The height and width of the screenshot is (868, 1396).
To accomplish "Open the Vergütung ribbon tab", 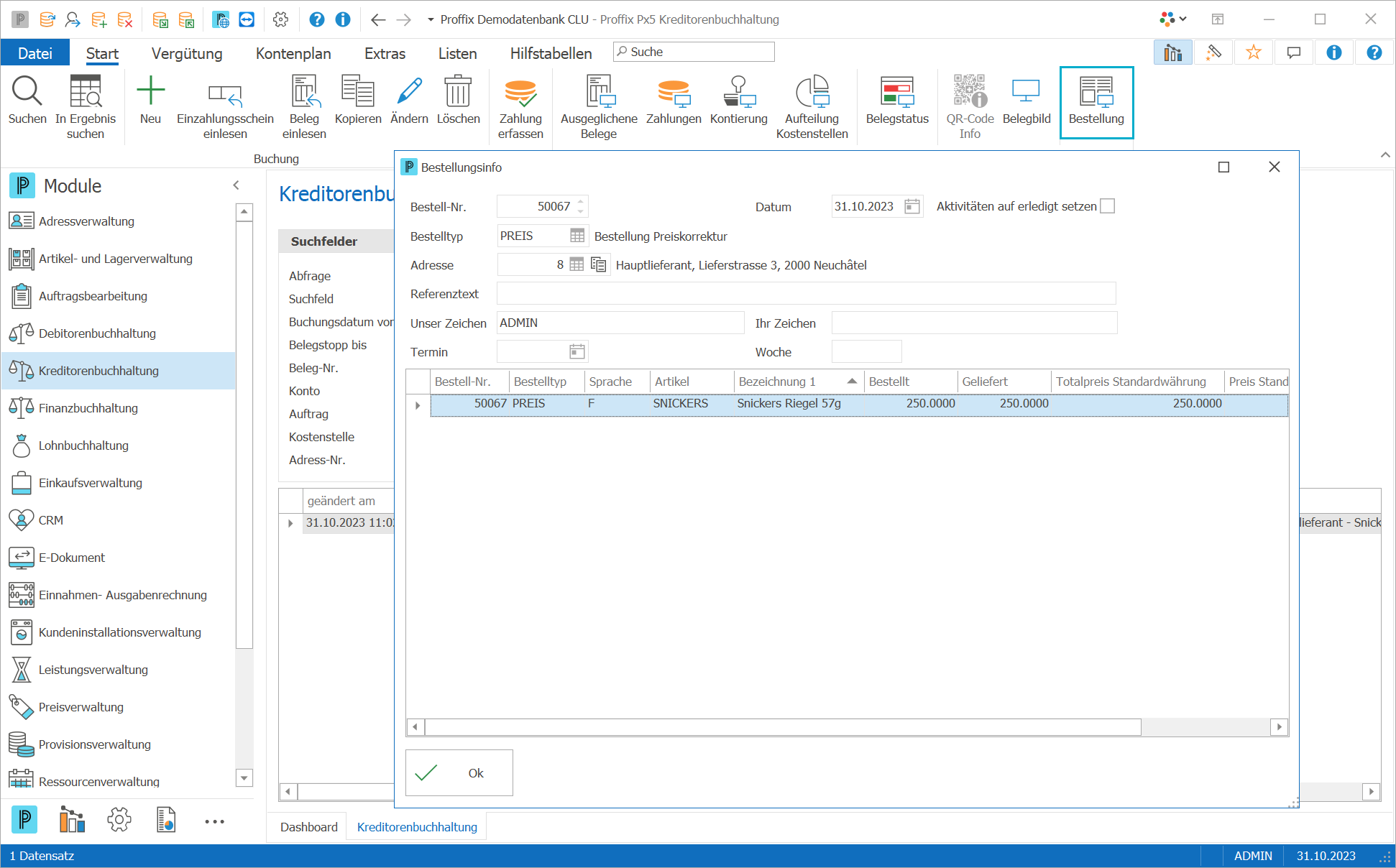I will pos(187,53).
